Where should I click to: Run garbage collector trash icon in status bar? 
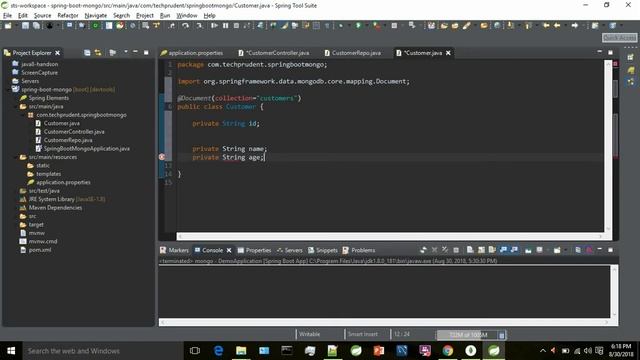502,335
